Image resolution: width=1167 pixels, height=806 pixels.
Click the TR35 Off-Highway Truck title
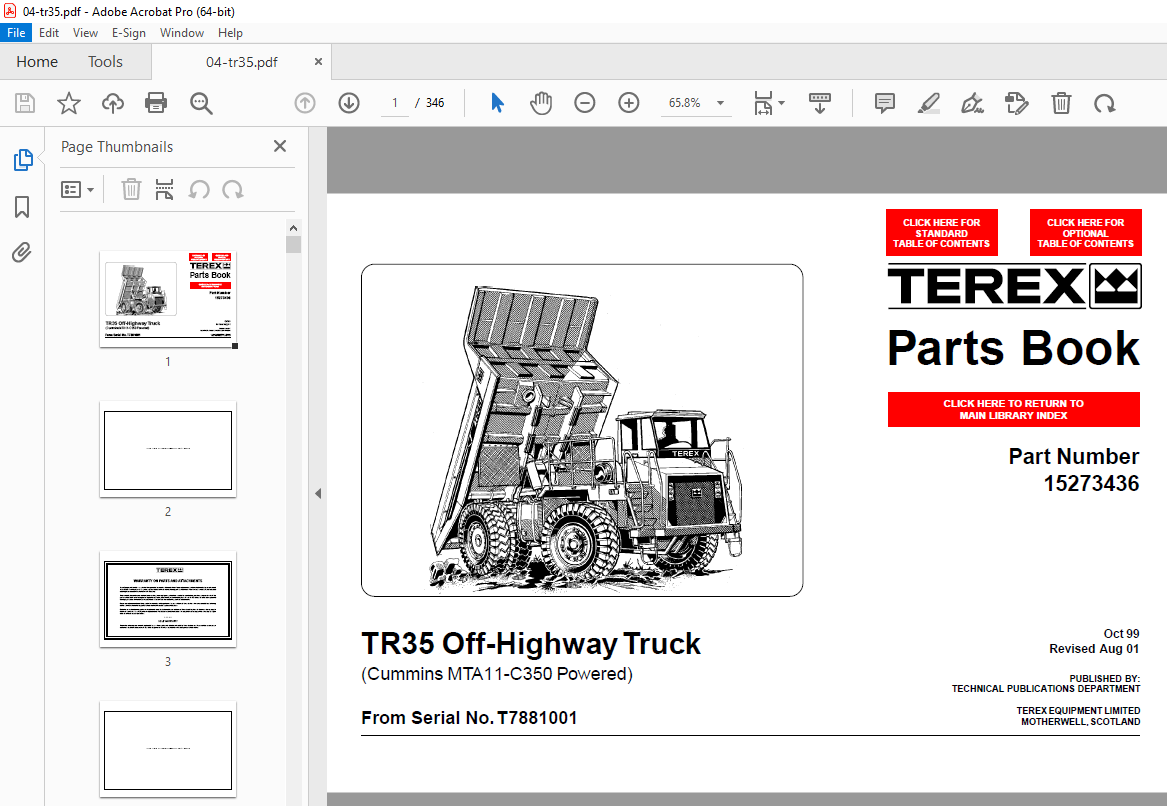pos(531,644)
